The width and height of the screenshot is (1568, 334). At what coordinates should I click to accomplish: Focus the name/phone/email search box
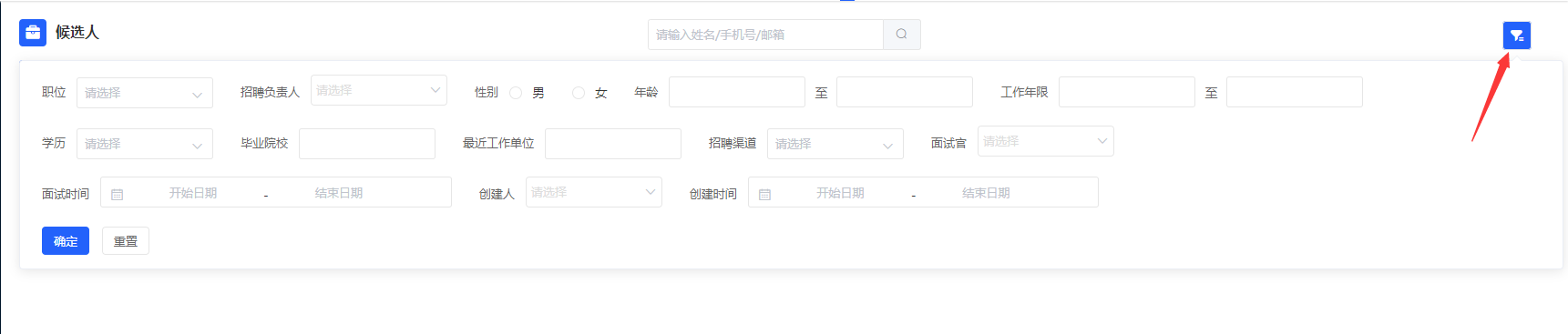pos(766,35)
